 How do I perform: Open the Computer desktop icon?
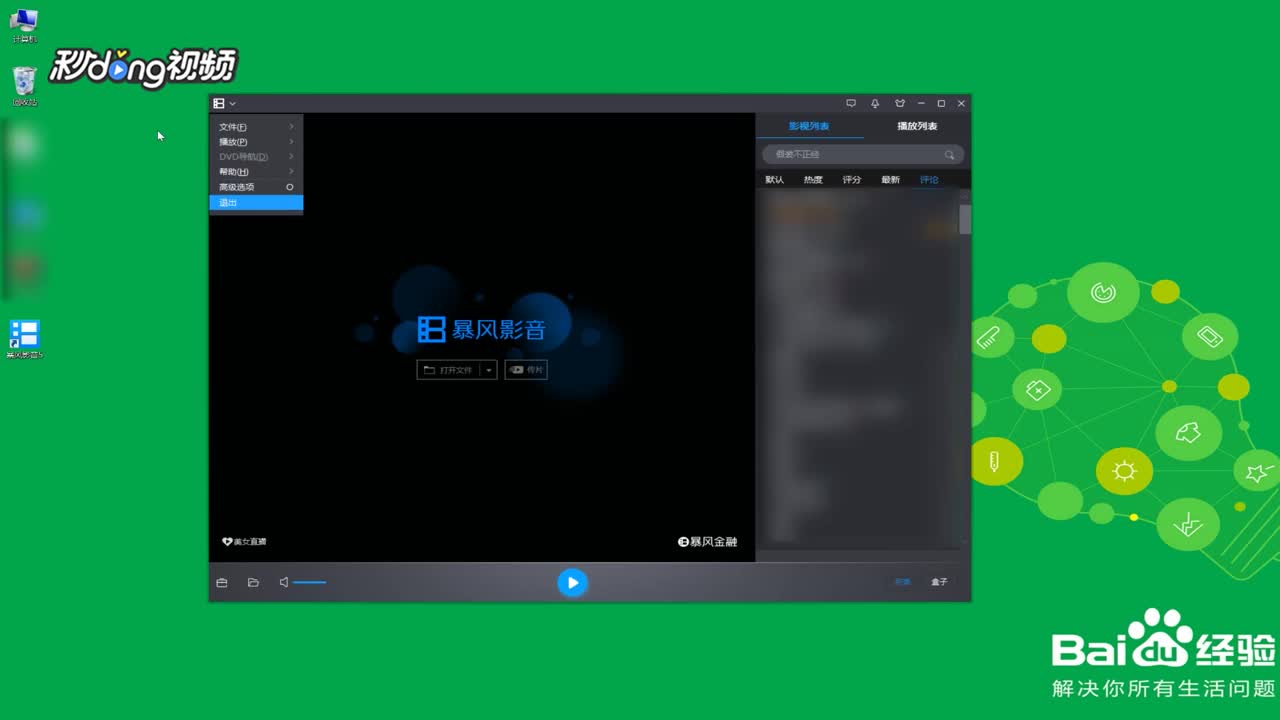click(24, 26)
